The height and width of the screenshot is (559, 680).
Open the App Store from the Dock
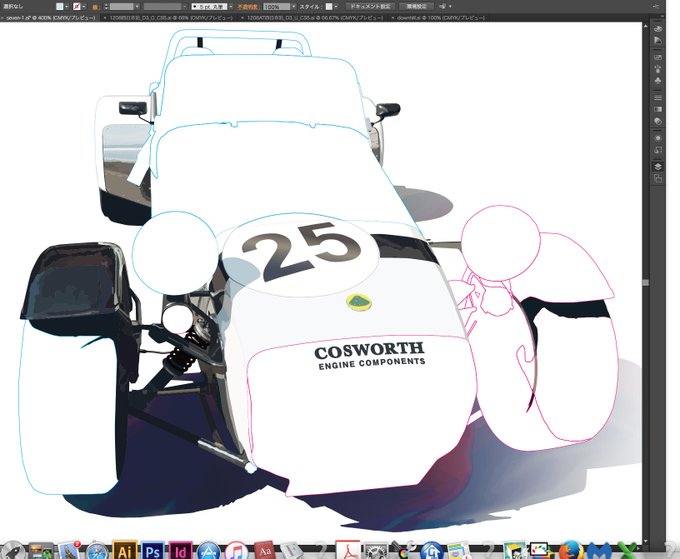tap(209, 551)
